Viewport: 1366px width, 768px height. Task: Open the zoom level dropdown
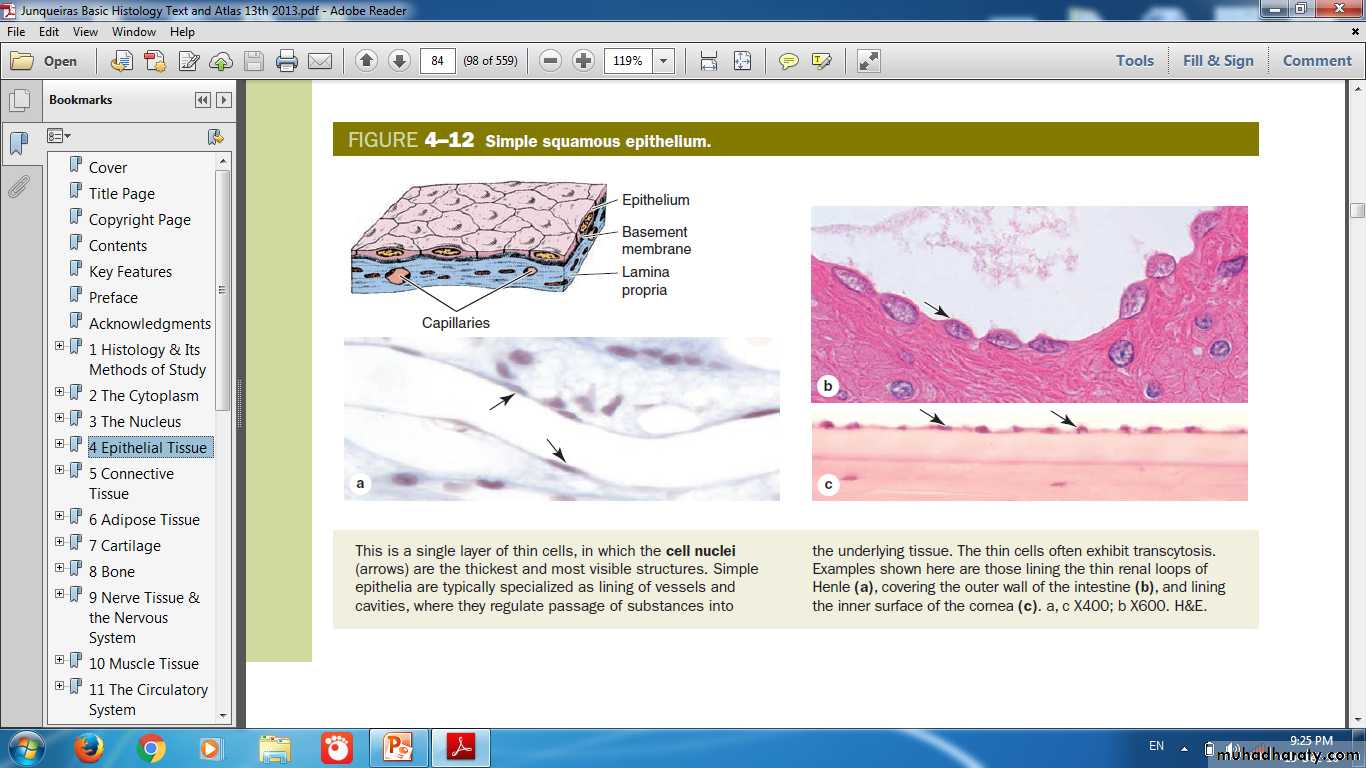663,61
